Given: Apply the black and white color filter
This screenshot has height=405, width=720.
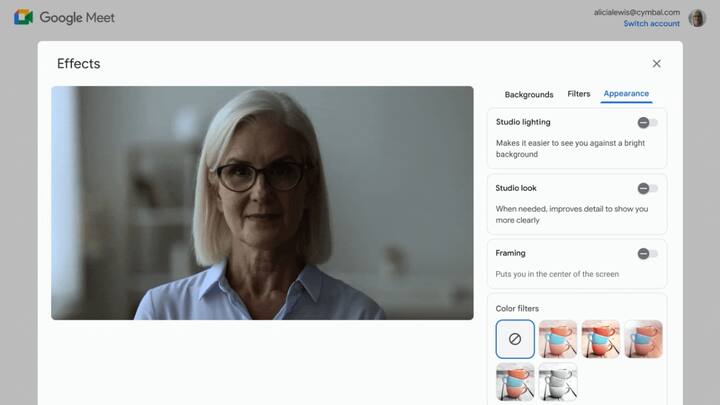Looking at the screenshot, I should tap(558, 382).
